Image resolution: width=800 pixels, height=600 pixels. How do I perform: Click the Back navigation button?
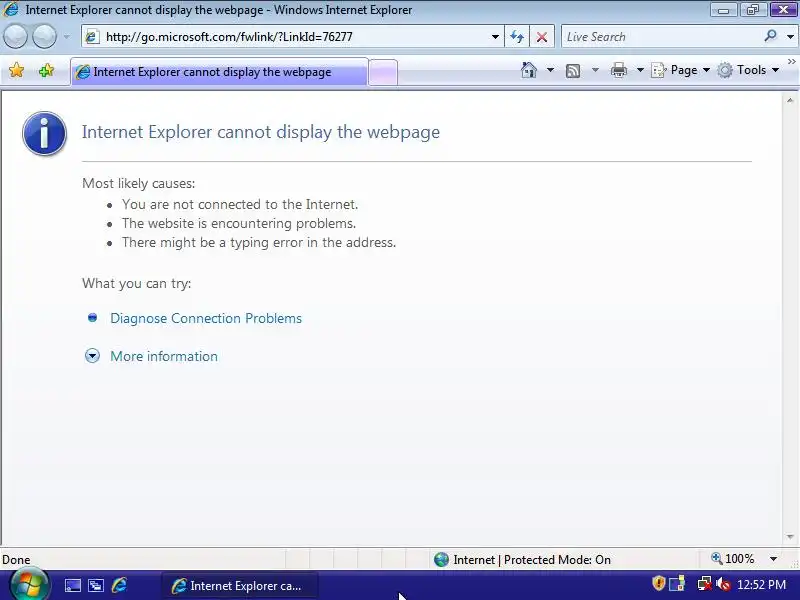click(15, 37)
